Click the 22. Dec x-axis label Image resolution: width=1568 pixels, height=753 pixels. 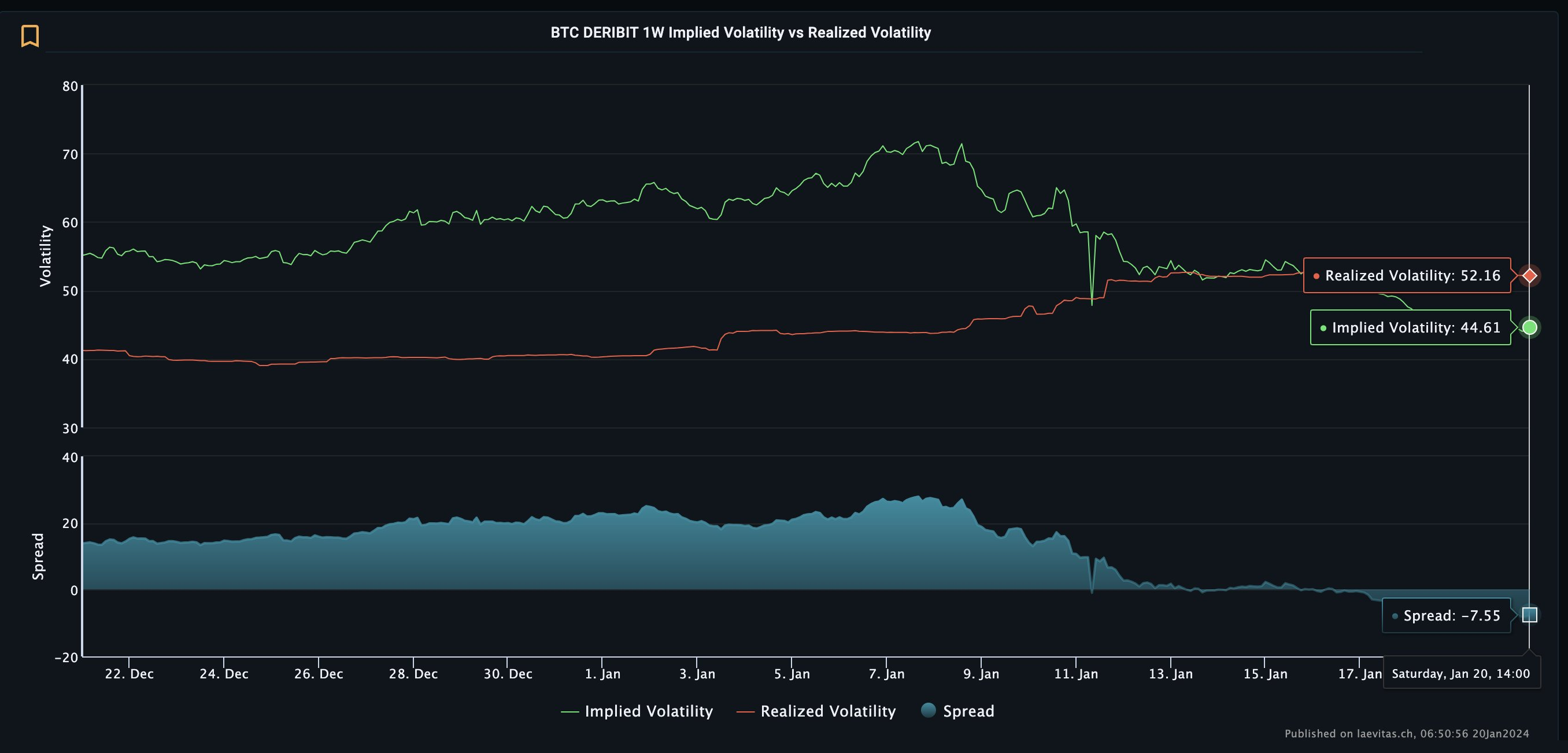[x=129, y=674]
